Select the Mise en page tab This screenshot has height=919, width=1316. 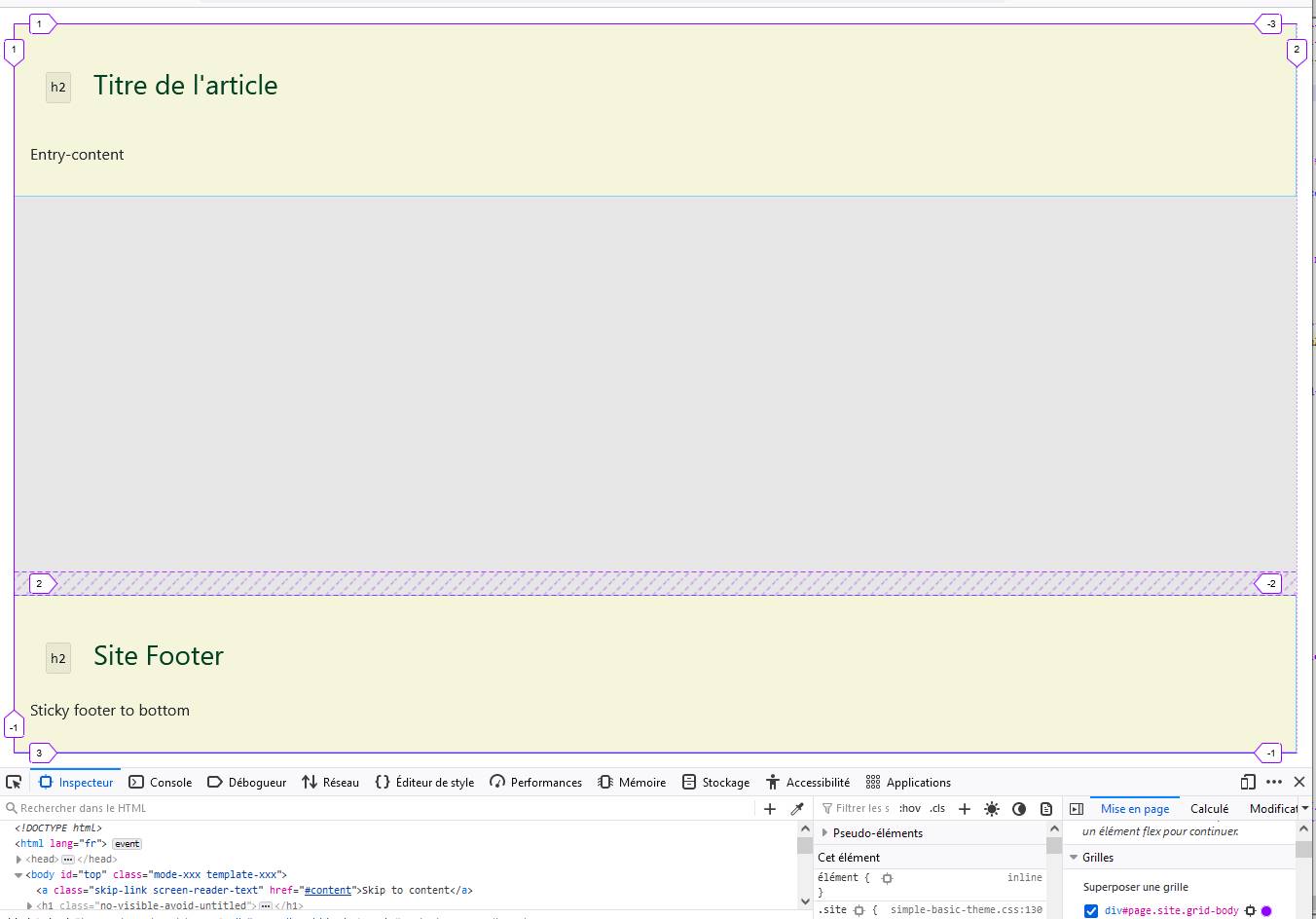pyautogui.click(x=1135, y=808)
